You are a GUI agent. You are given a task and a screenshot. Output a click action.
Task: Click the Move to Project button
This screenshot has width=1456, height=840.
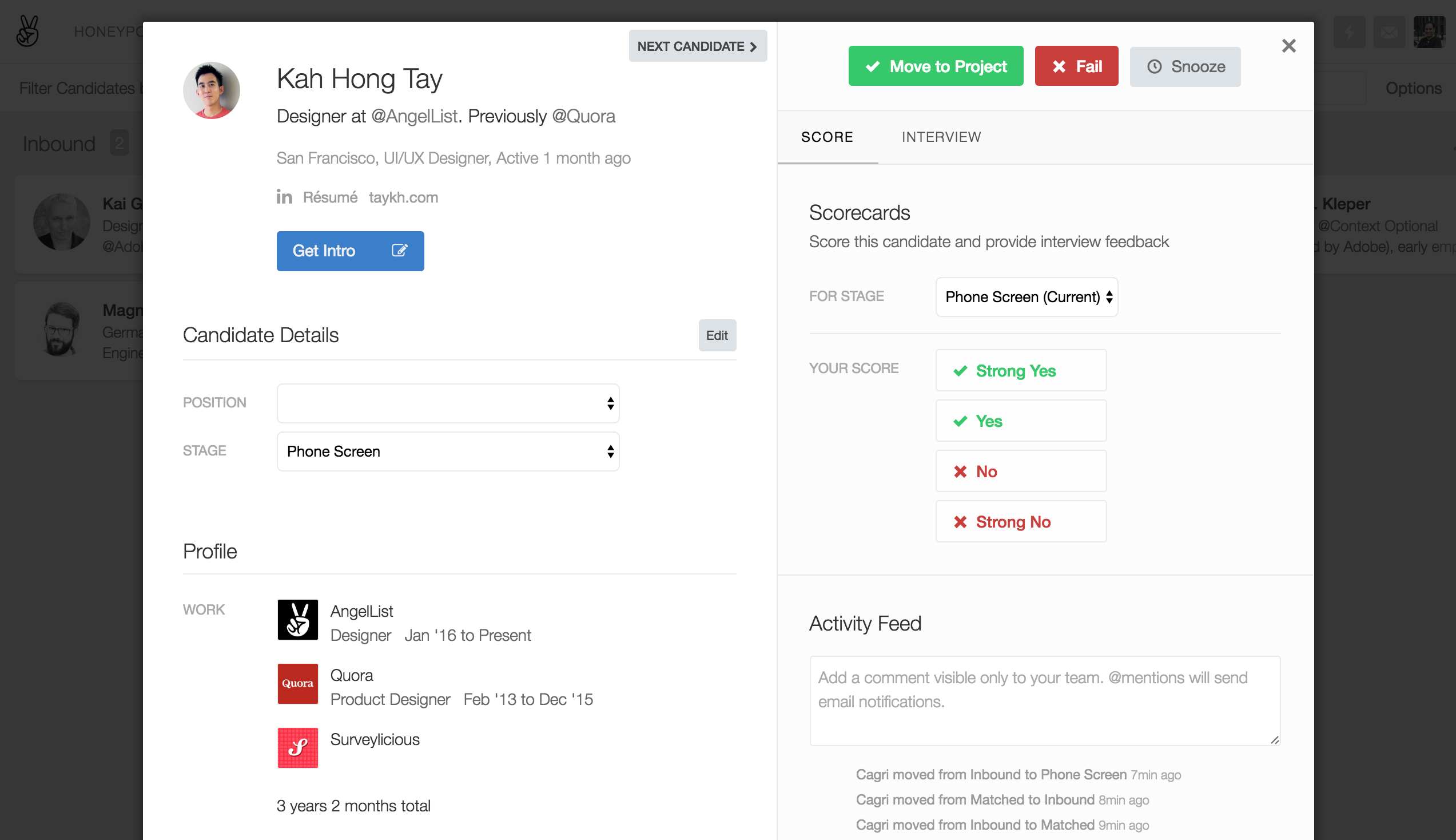click(936, 66)
